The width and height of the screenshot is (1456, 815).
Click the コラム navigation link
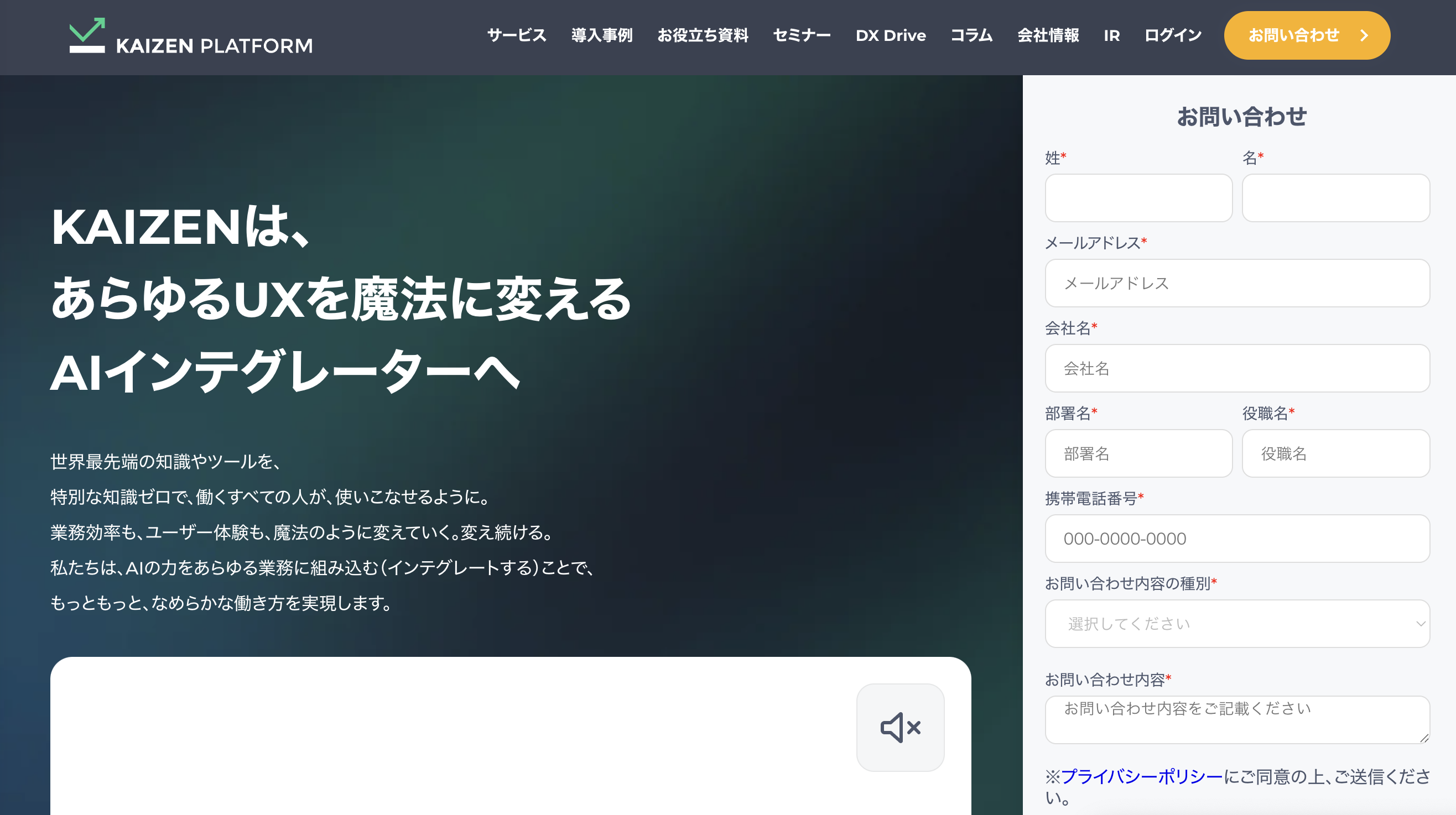[971, 35]
